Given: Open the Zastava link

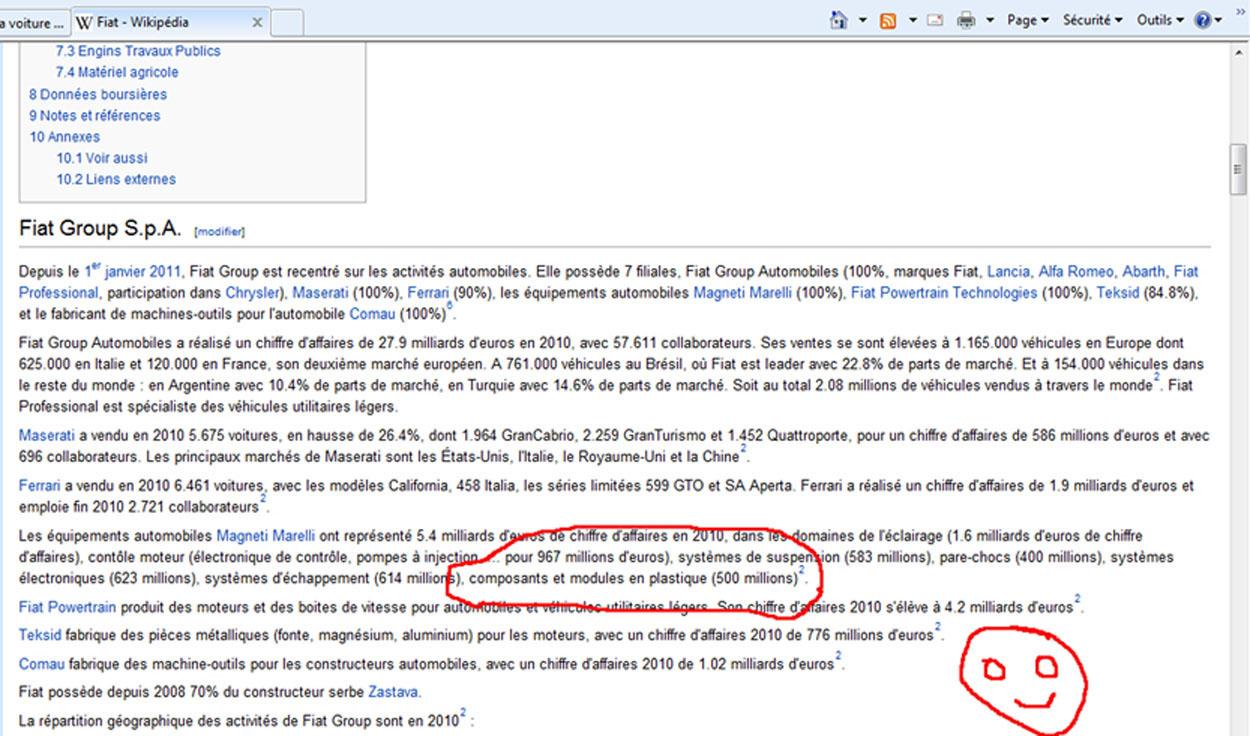Looking at the screenshot, I should click(394, 691).
